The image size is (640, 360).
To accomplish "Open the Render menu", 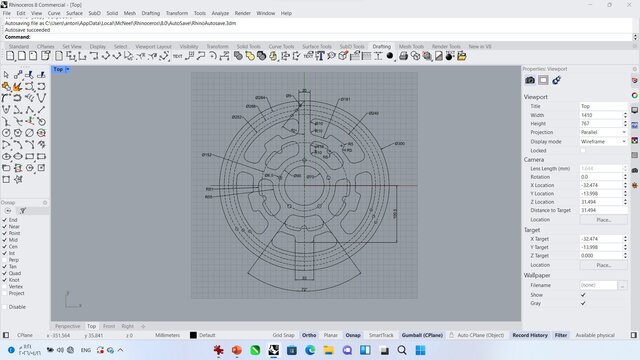I will point(242,13).
